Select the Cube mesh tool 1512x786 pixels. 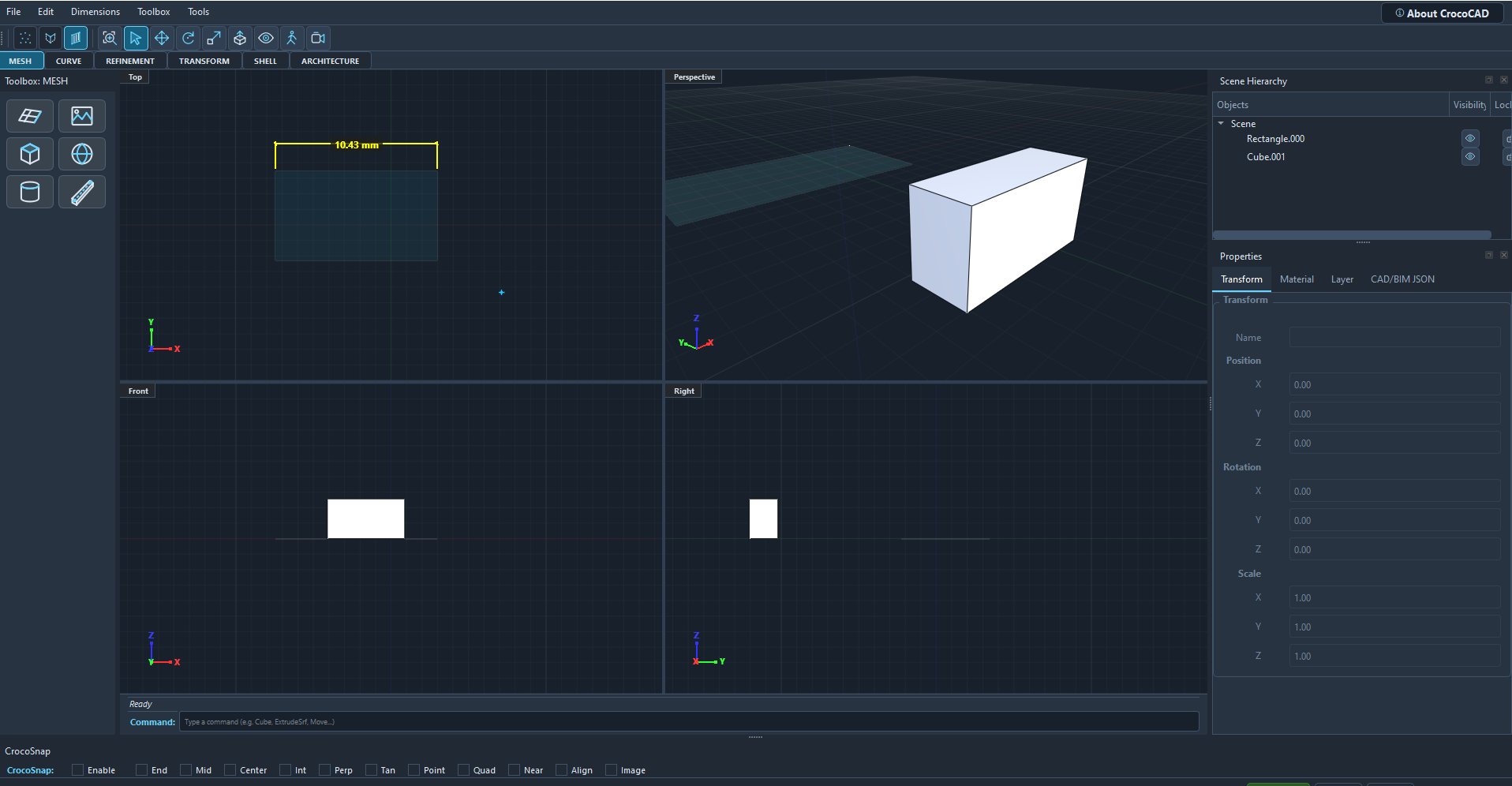(30, 154)
